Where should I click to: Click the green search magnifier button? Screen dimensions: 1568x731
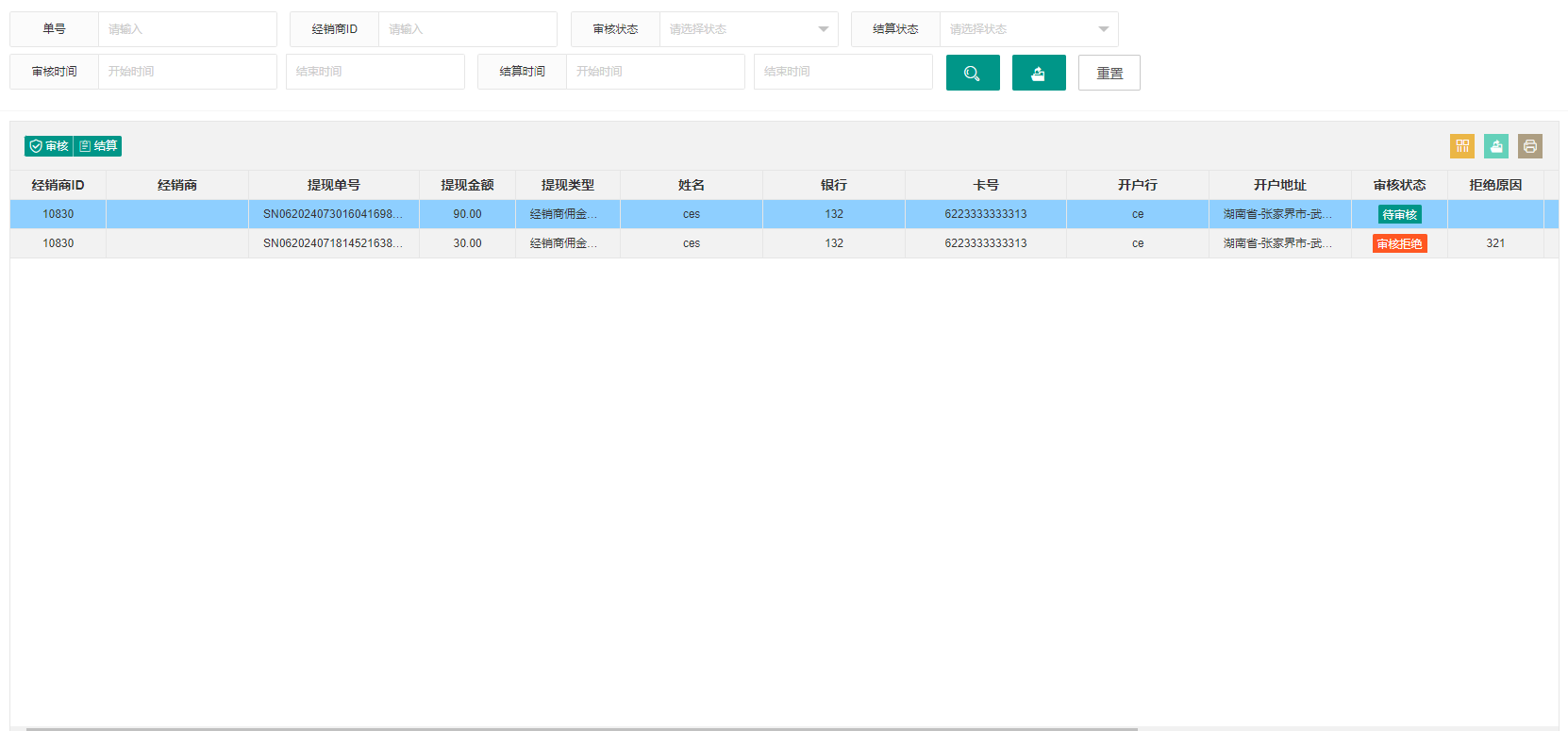pyautogui.click(x=973, y=73)
